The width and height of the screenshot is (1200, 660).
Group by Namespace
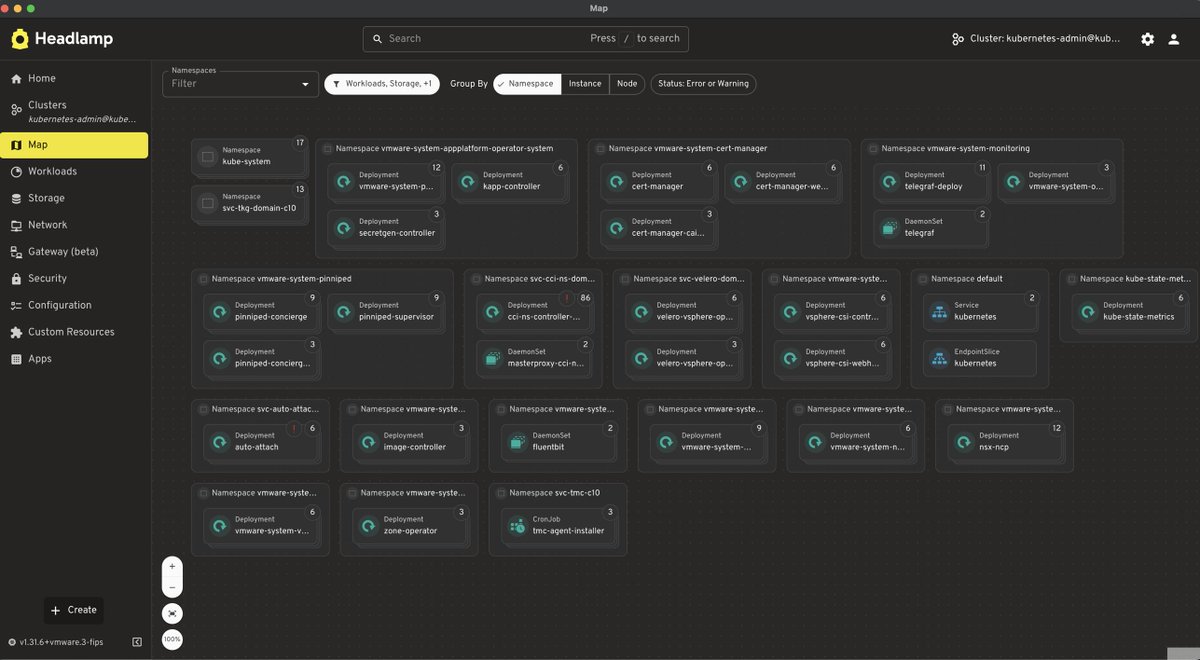pos(527,84)
